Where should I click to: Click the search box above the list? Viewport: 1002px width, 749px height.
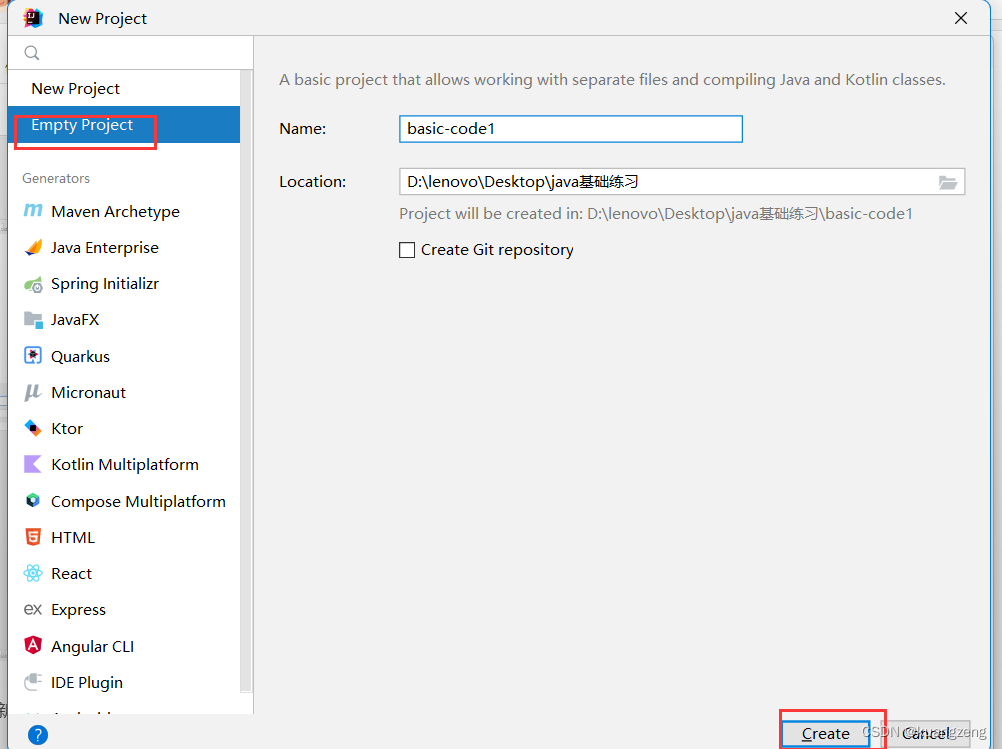point(130,52)
